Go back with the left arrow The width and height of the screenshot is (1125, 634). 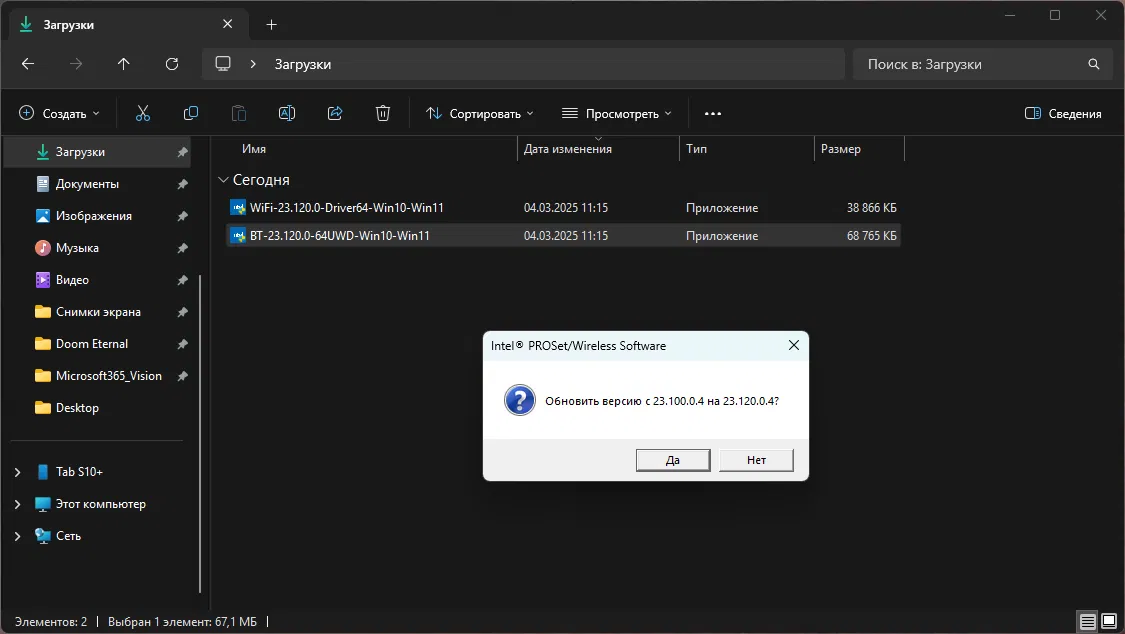point(28,64)
